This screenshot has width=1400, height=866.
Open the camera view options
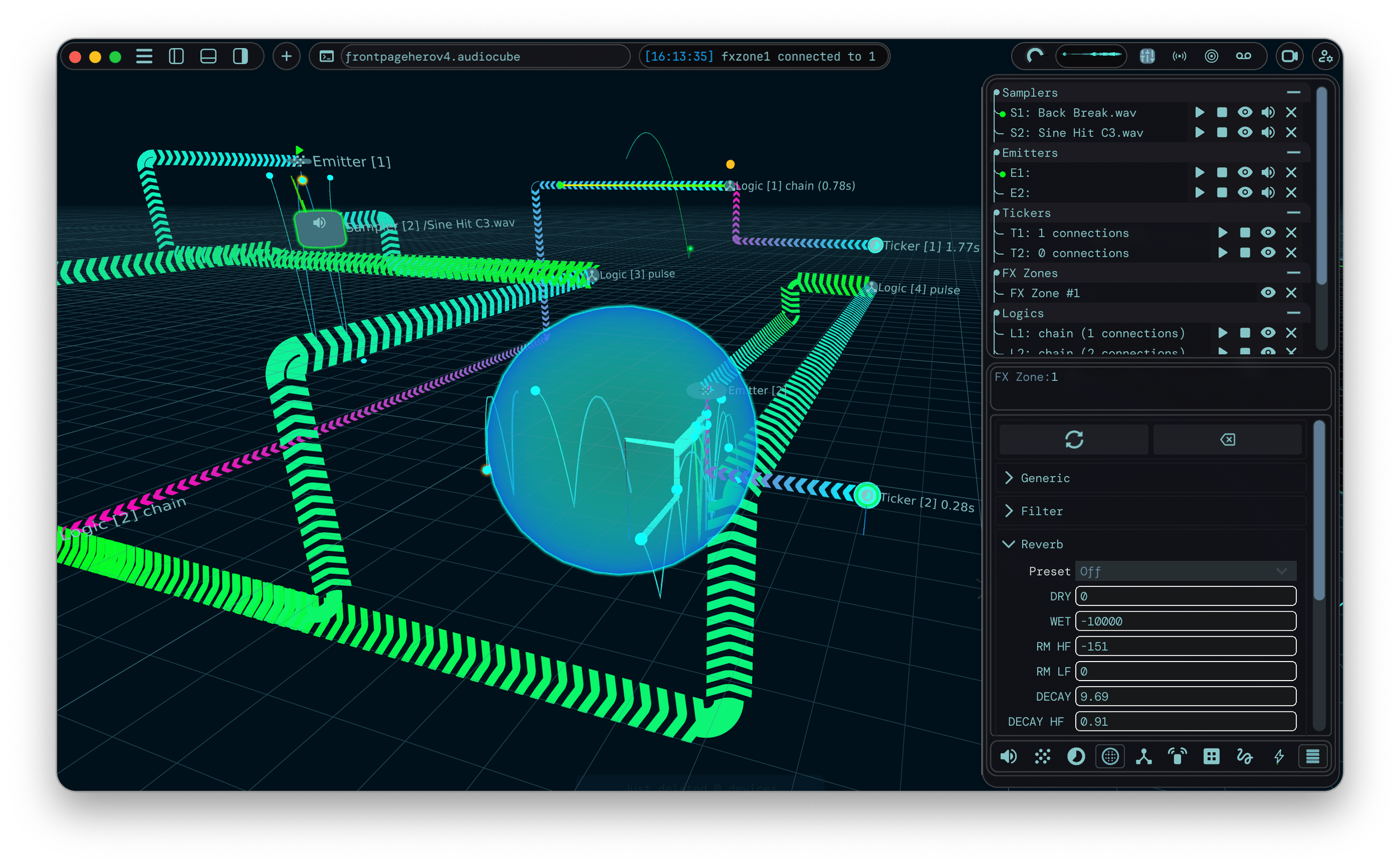(x=1290, y=55)
